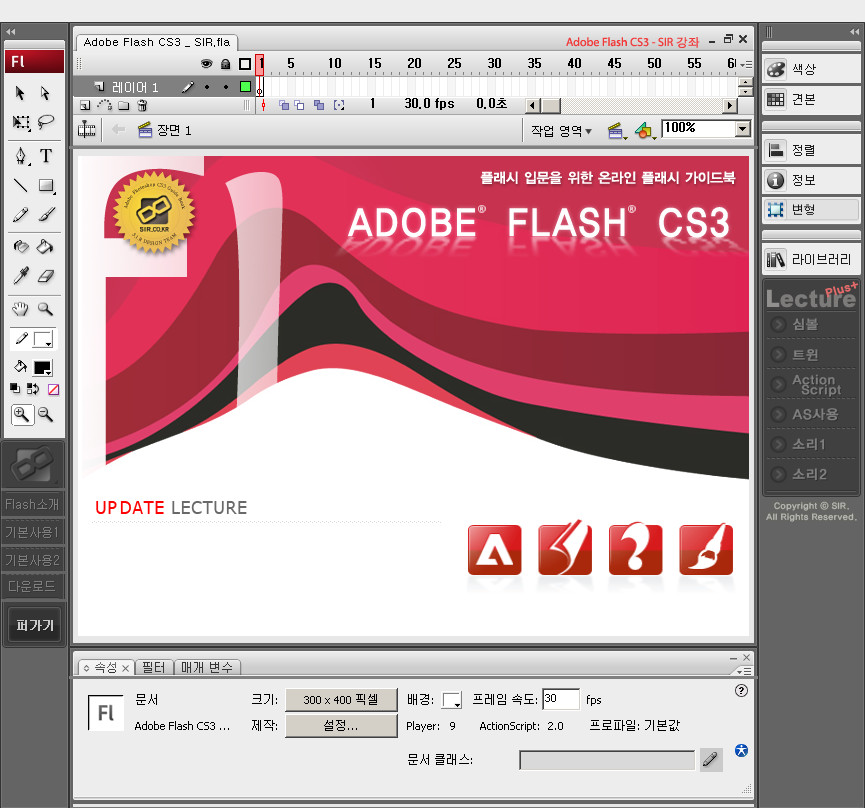Open the timeline frame view options menu
This screenshot has width=865, height=808.
coord(746,65)
